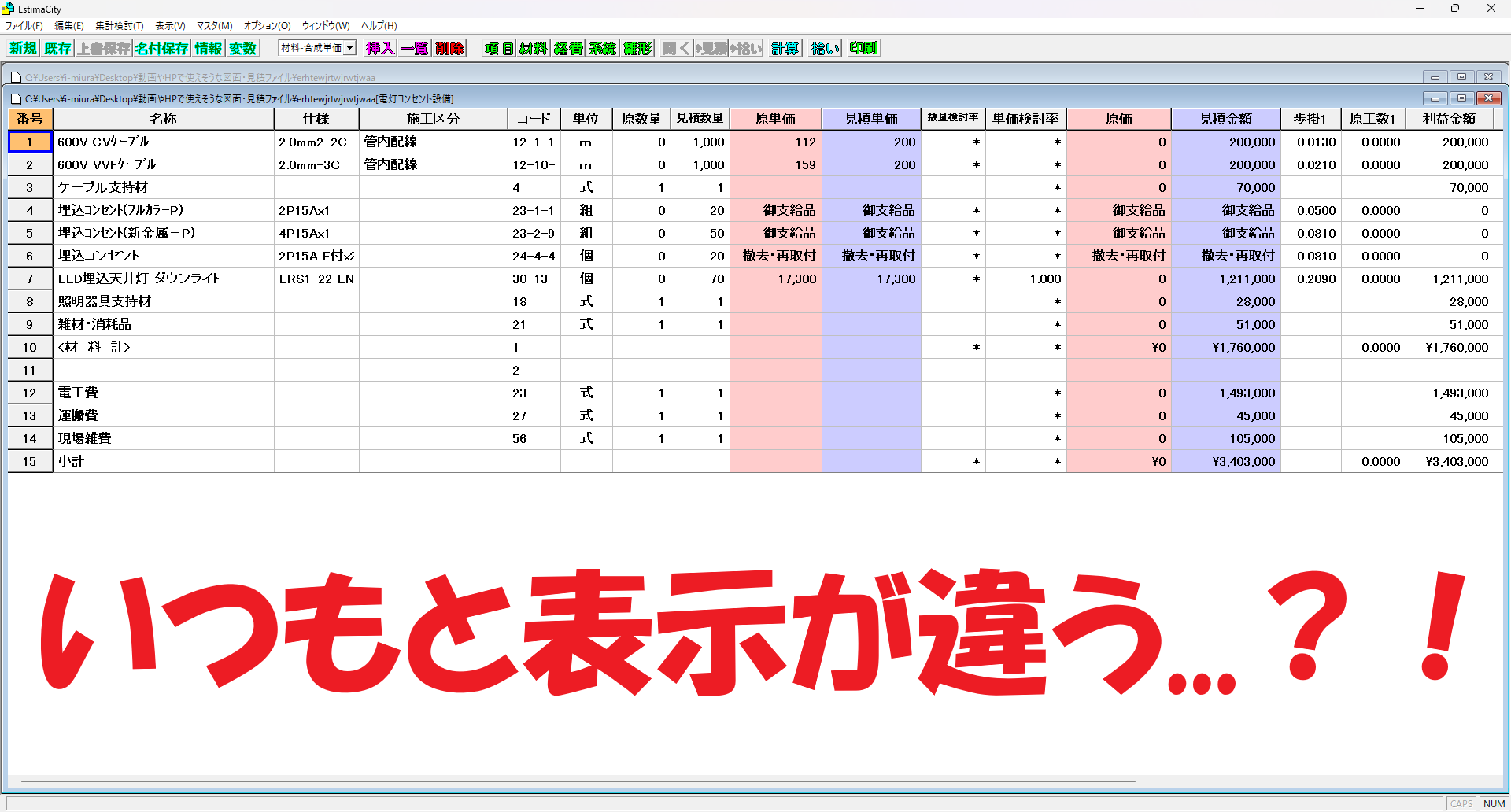This screenshot has height=812, width=1511.
Task: Click the 経費 (Expenses) toolbar button
Action: tap(568, 48)
